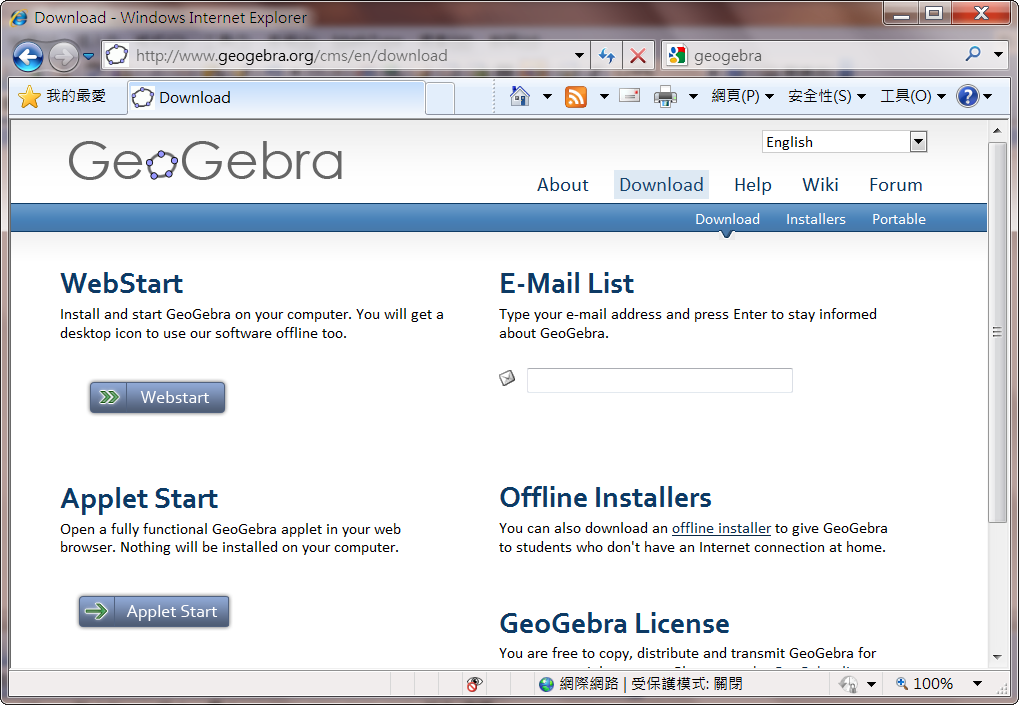Click the browser Back arrow button
Image resolution: width=1019 pixels, height=705 pixels.
pos(28,57)
